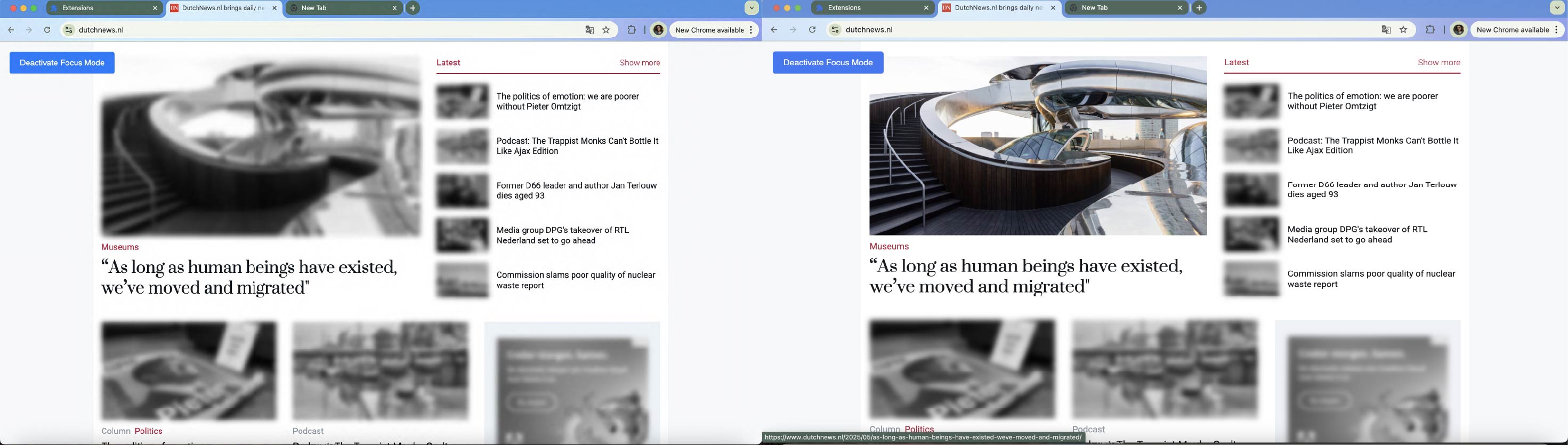Open the site information icon in the right window's address bar
1568x445 pixels.
pyautogui.click(x=835, y=30)
